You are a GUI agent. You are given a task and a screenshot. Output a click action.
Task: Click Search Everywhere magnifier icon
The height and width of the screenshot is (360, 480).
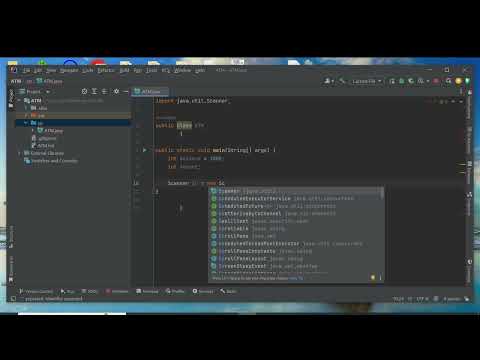[449, 81]
